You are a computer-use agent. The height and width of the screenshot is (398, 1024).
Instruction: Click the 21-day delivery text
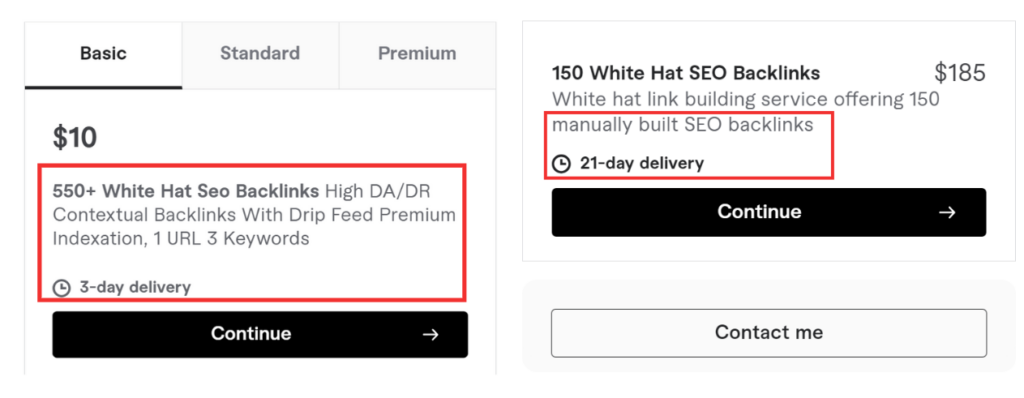(642, 163)
